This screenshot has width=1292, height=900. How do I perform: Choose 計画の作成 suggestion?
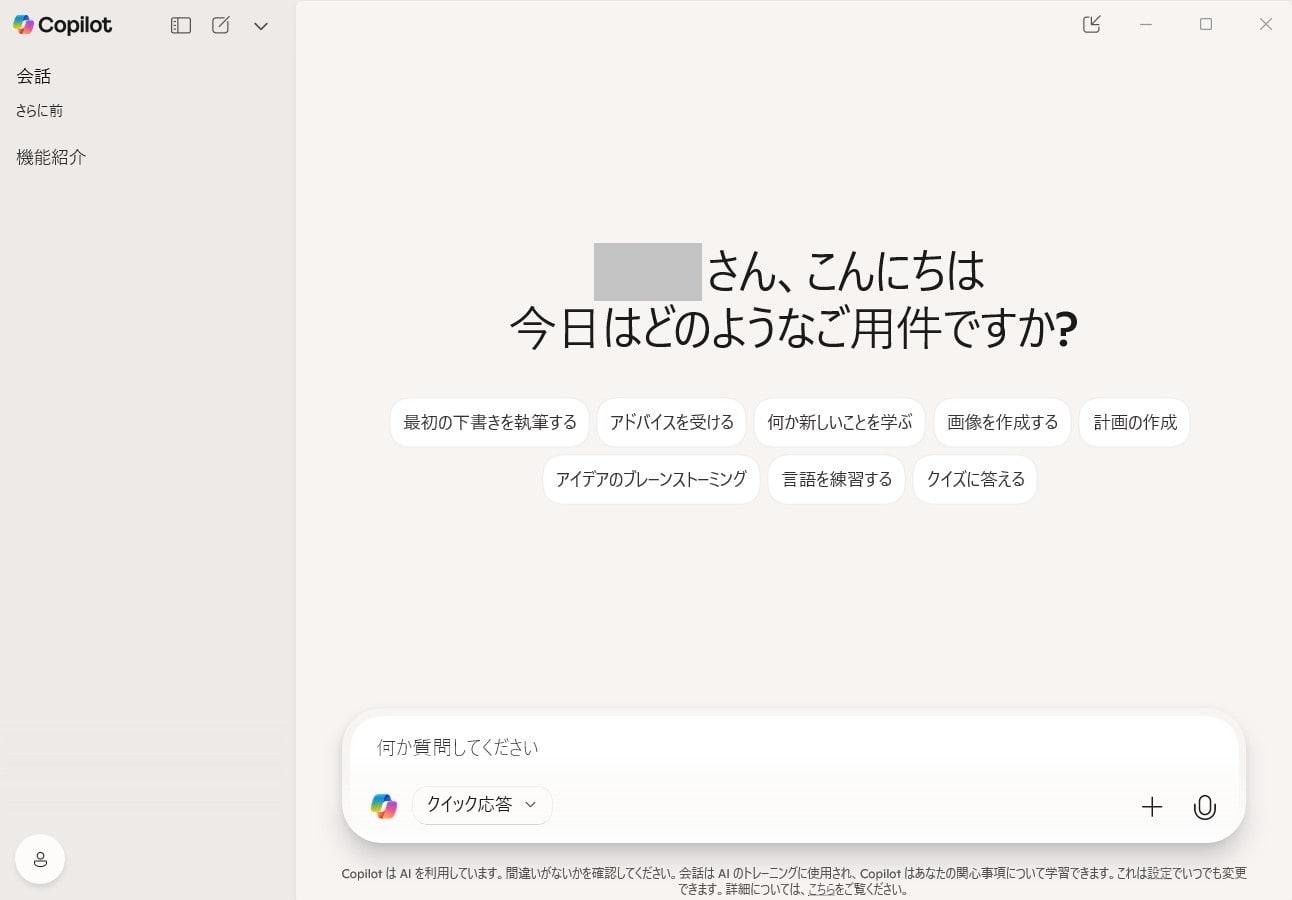tap(1133, 422)
